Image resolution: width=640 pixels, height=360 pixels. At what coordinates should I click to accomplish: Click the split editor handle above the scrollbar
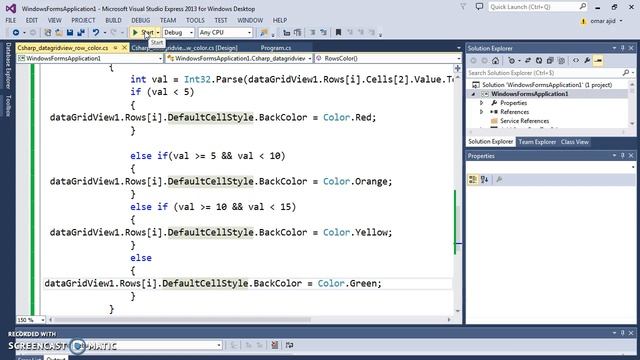click(x=458, y=69)
